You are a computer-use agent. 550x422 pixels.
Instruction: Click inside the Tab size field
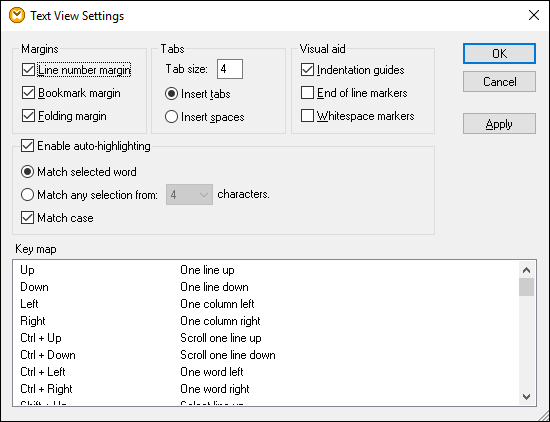pos(230,69)
